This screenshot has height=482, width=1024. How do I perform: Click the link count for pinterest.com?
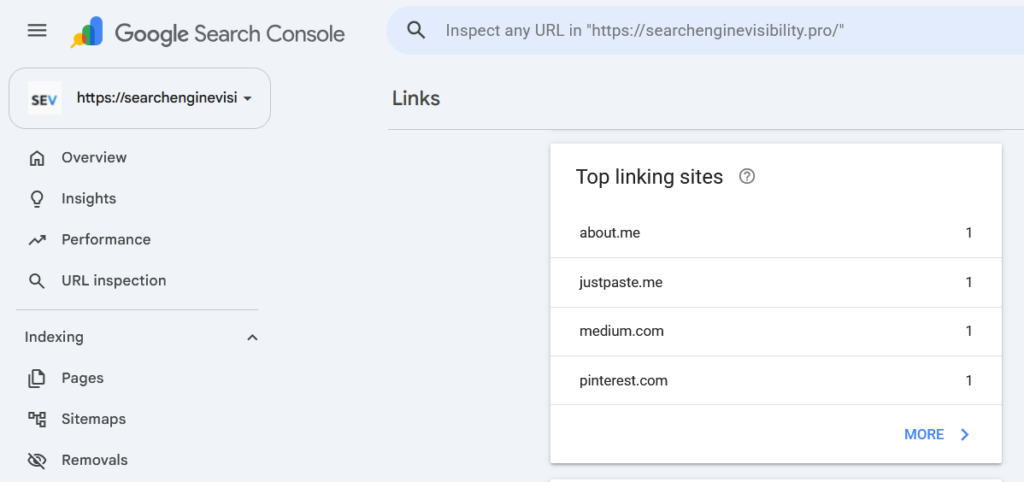pos(969,380)
